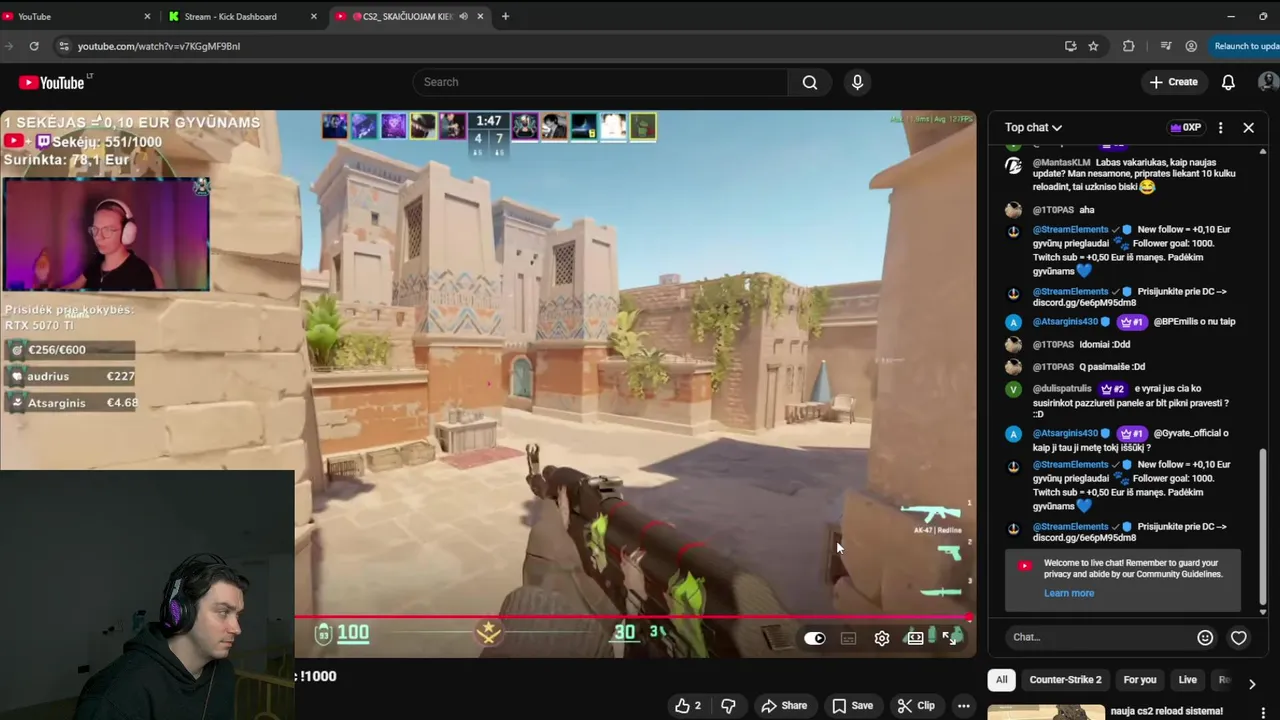Viewport: 1280px width, 720px height.
Task: Send a heart reaction in chat
Action: coord(1238,637)
